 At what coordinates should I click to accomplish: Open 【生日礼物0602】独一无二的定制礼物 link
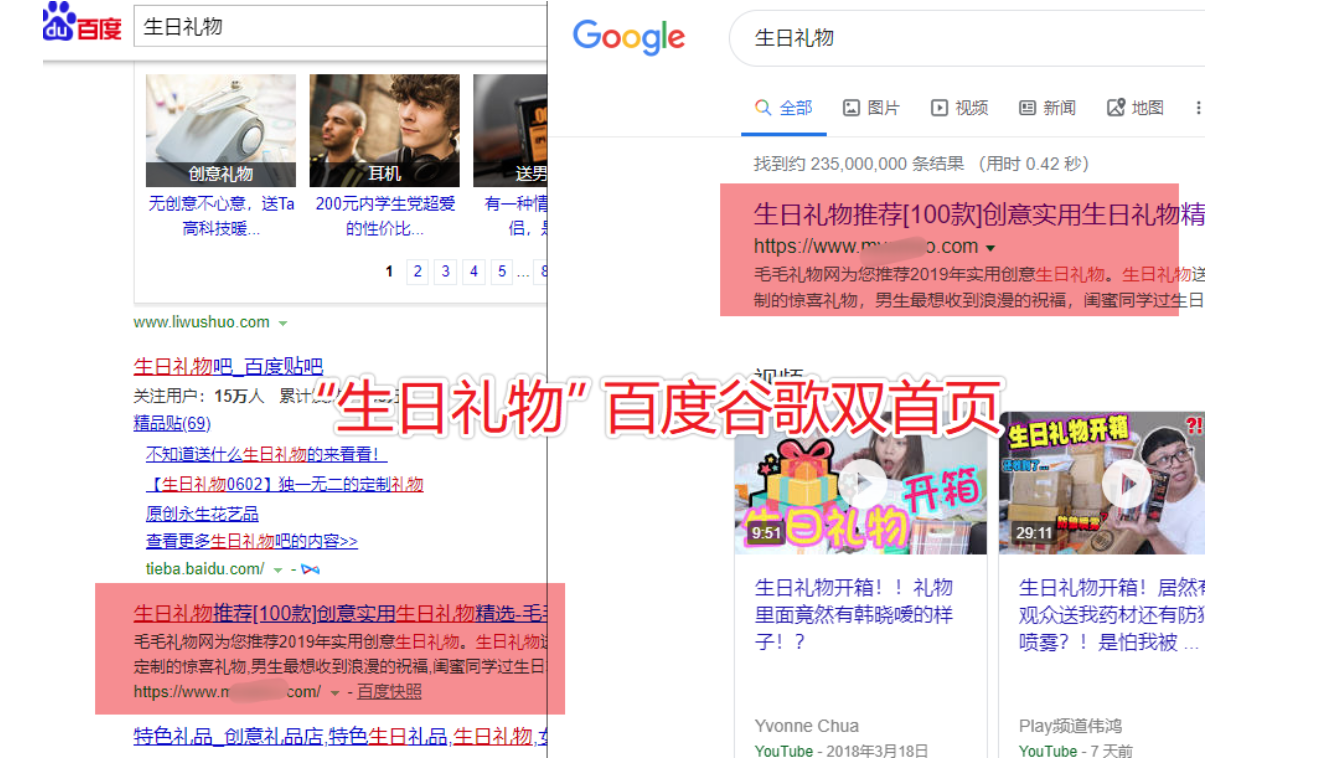pos(284,484)
